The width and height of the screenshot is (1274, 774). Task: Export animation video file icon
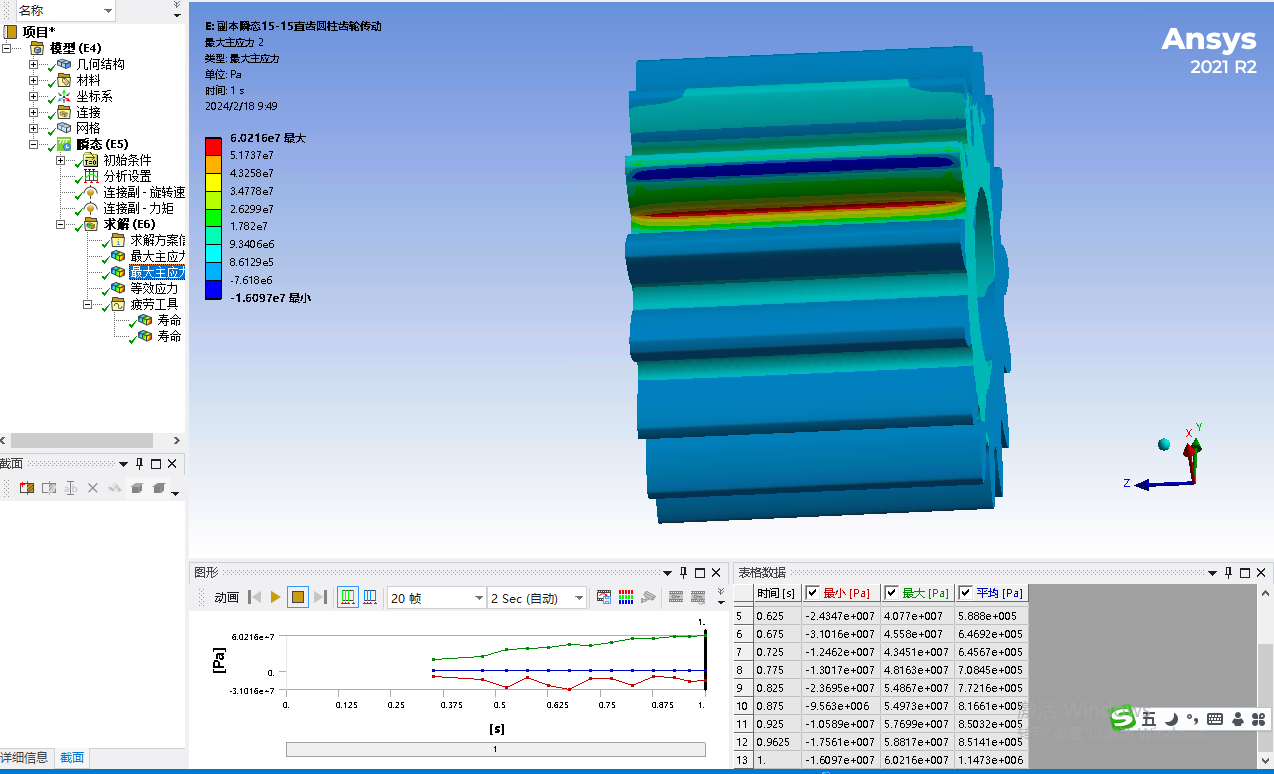tap(604, 597)
